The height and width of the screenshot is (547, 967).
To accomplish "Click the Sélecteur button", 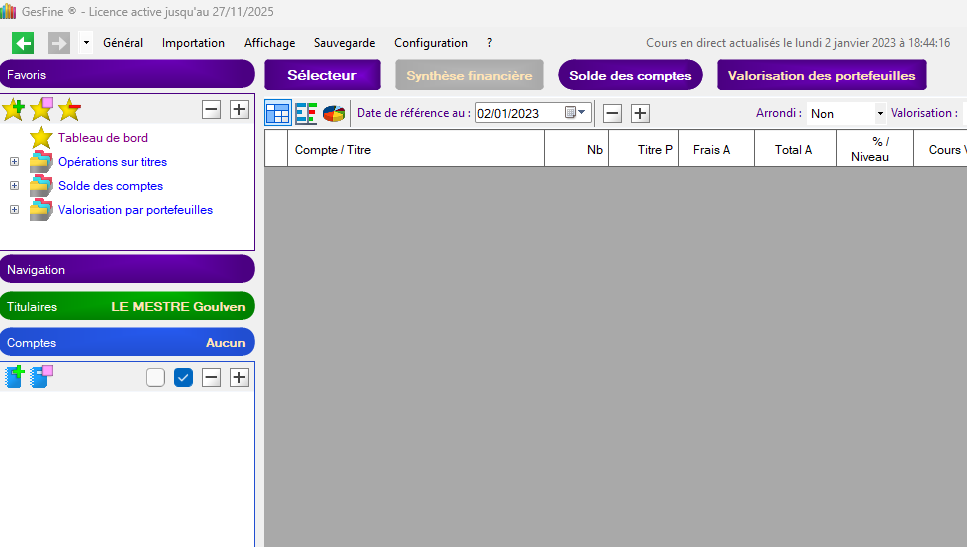I will pyautogui.click(x=322, y=75).
